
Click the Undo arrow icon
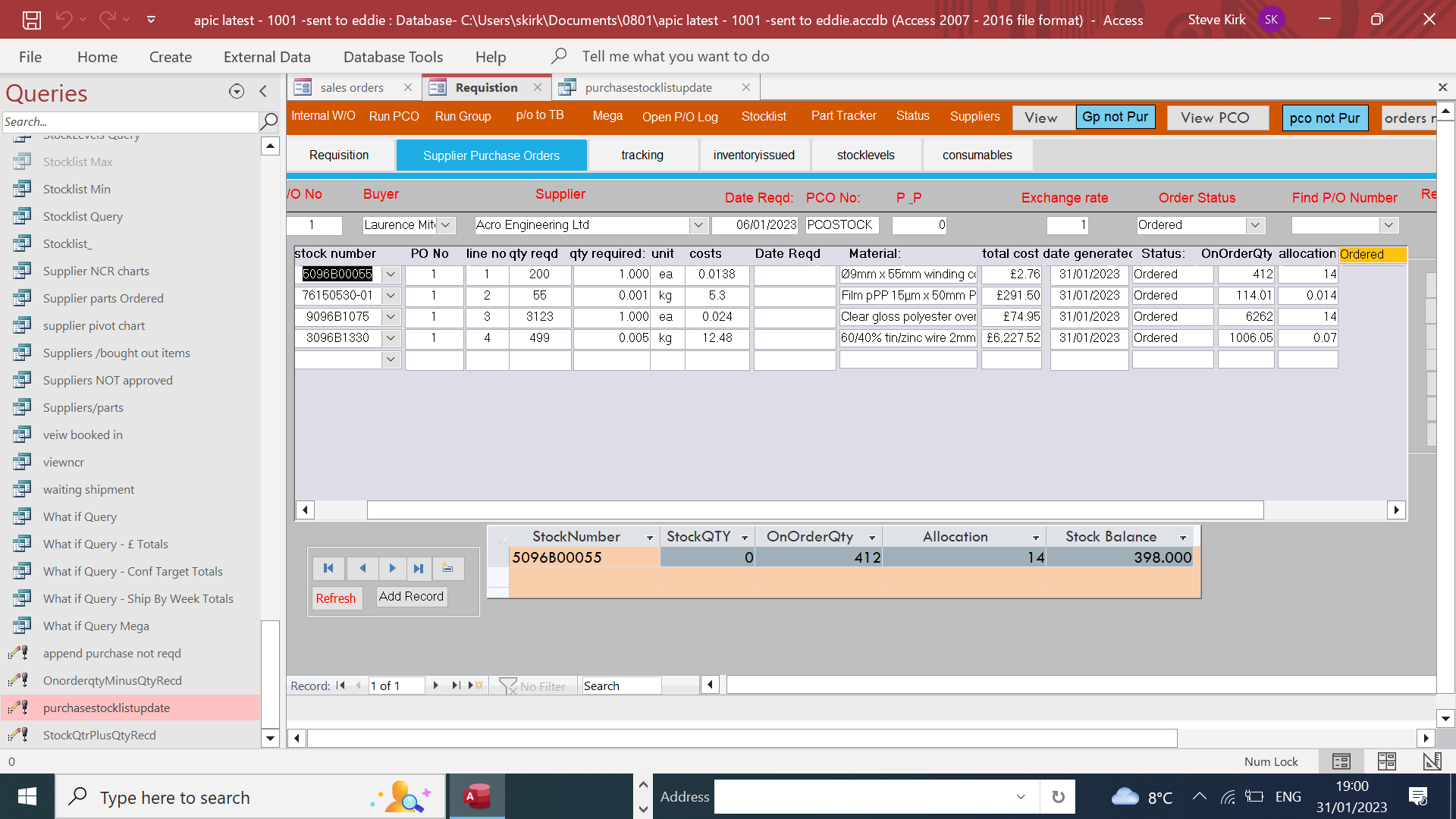64,20
